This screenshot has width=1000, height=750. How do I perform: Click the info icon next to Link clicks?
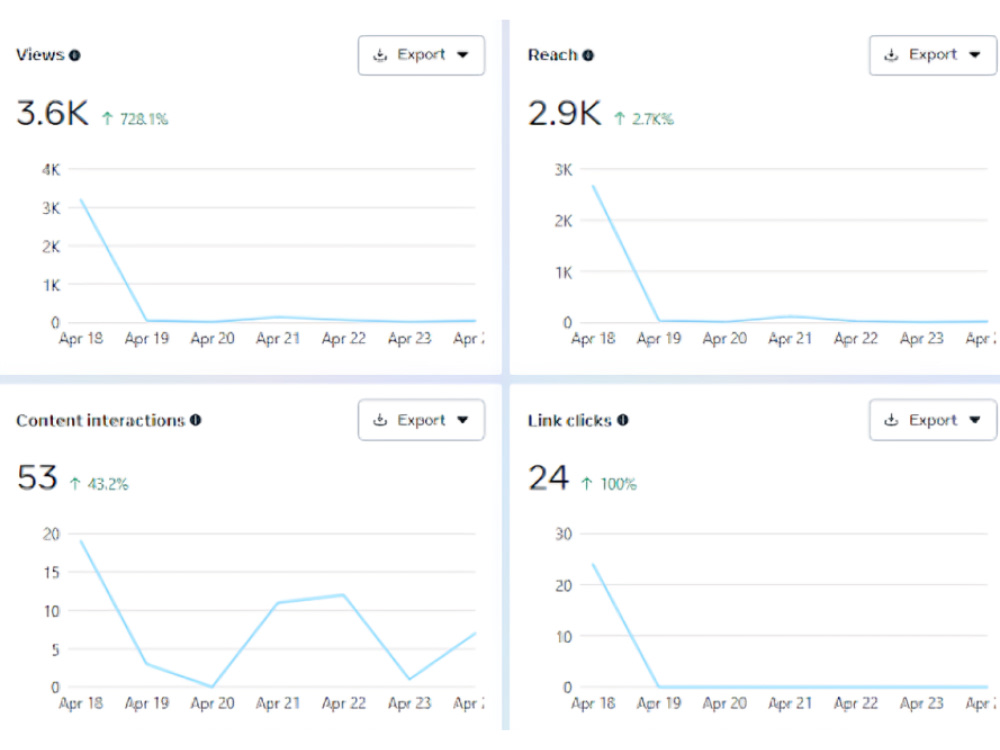point(623,420)
